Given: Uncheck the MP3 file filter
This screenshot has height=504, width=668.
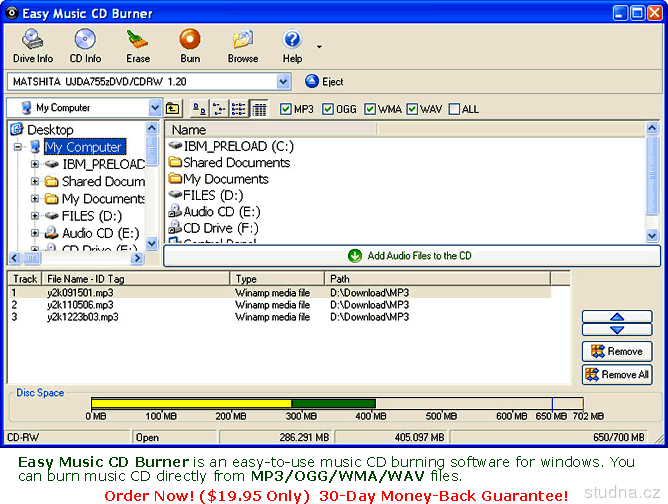Looking at the screenshot, I should [x=287, y=108].
